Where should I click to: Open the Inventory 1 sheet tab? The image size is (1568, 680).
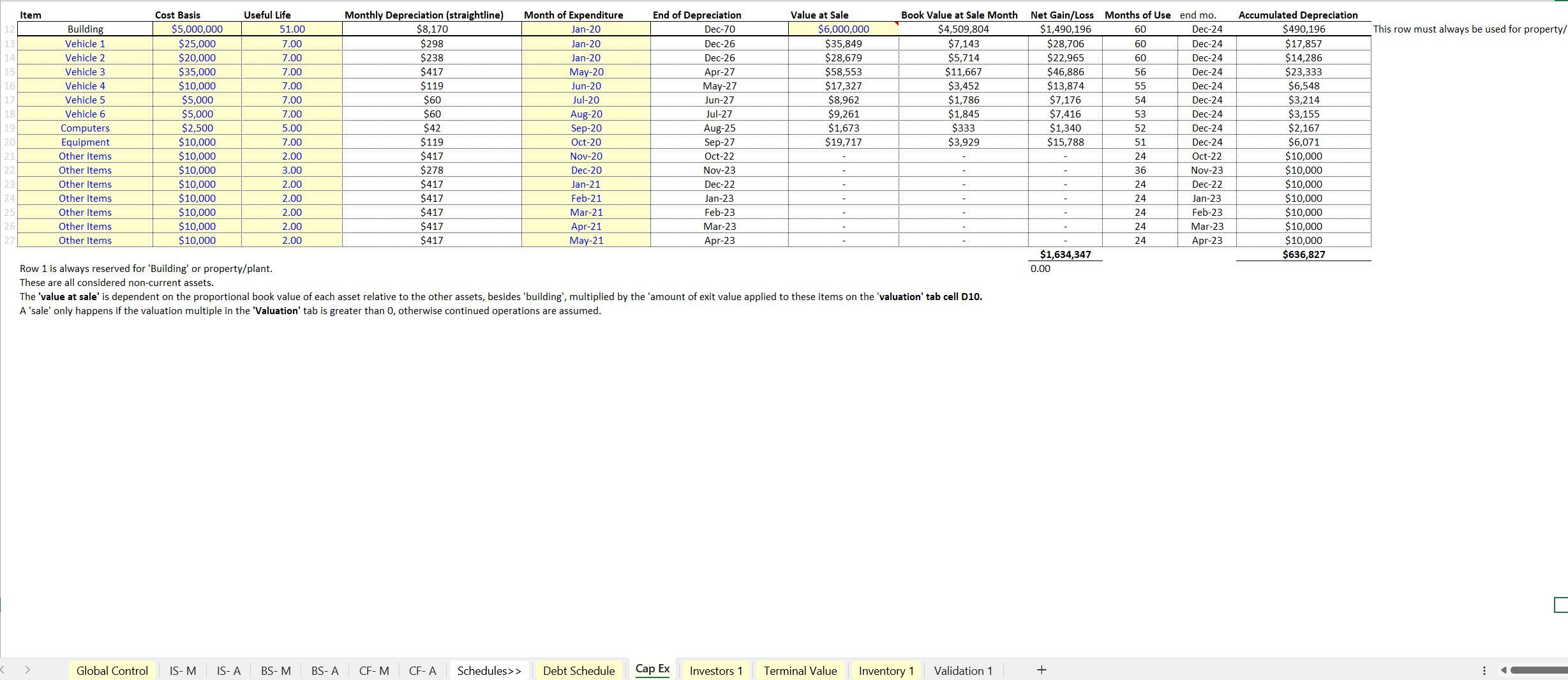(x=886, y=670)
